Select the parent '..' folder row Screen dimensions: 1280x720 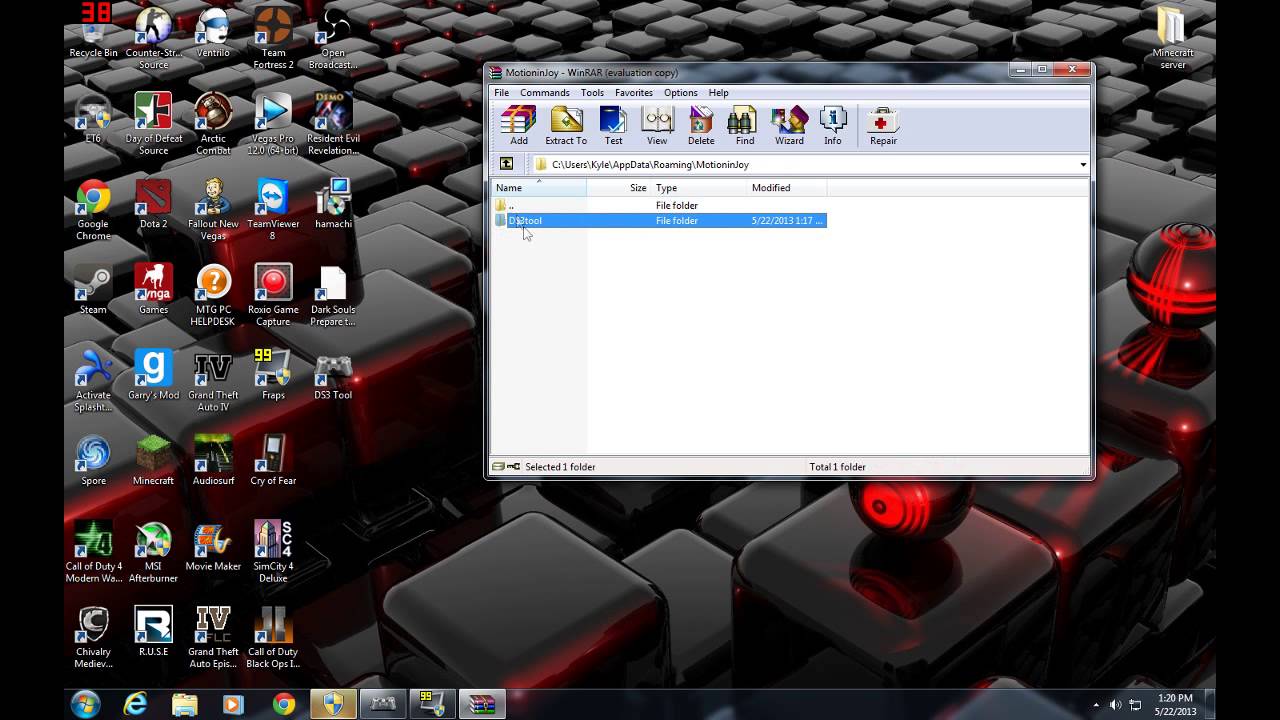tap(659, 205)
